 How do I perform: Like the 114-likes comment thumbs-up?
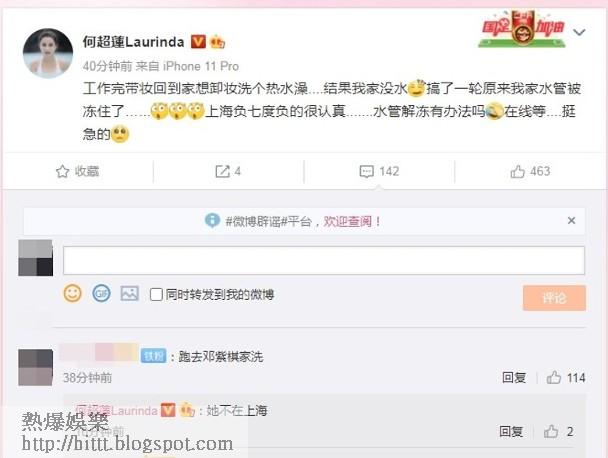click(554, 377)
